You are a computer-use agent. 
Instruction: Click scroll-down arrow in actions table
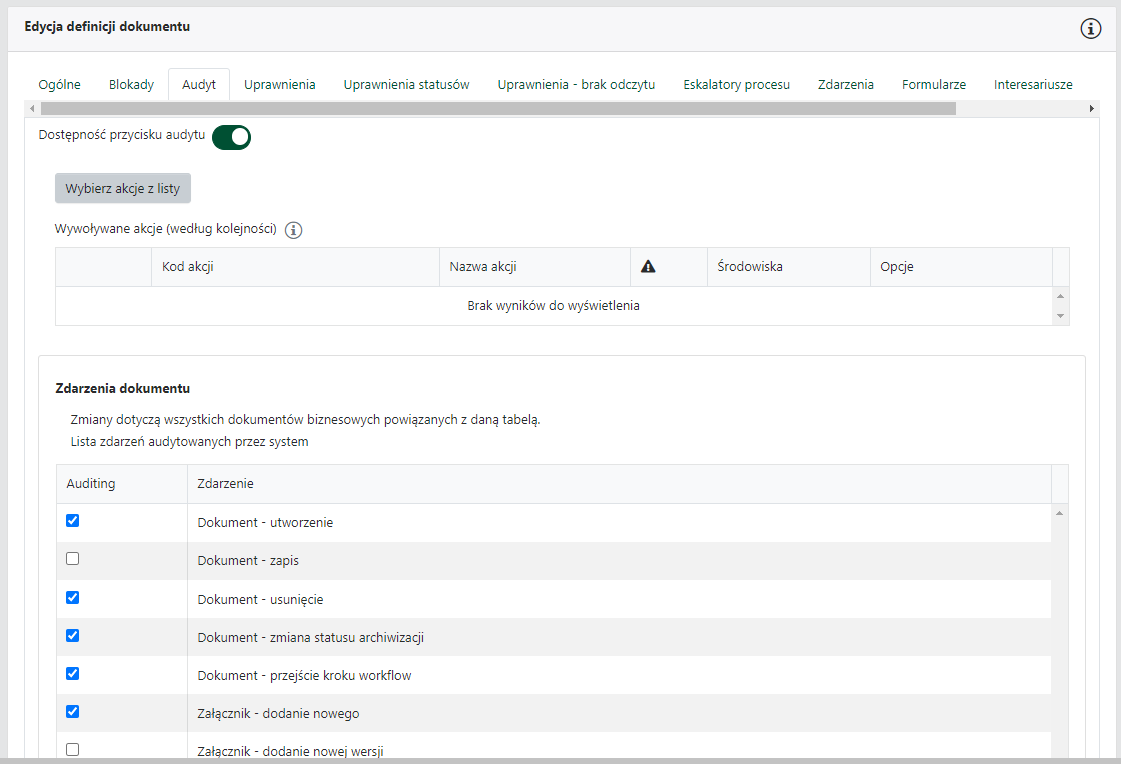tap(1061, 316)
